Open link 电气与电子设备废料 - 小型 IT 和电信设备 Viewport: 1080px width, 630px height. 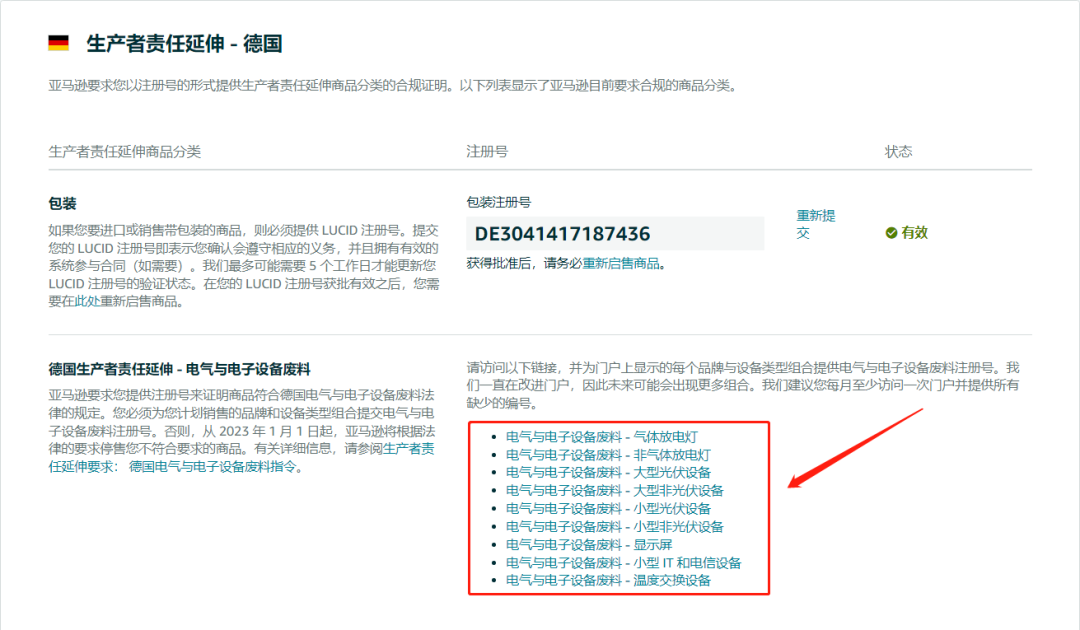(x=623, y=563)
